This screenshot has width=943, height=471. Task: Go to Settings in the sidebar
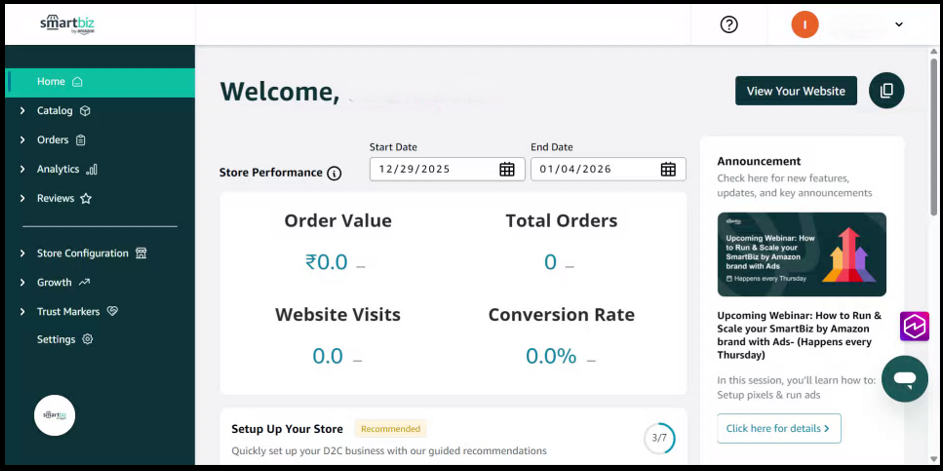56,340
